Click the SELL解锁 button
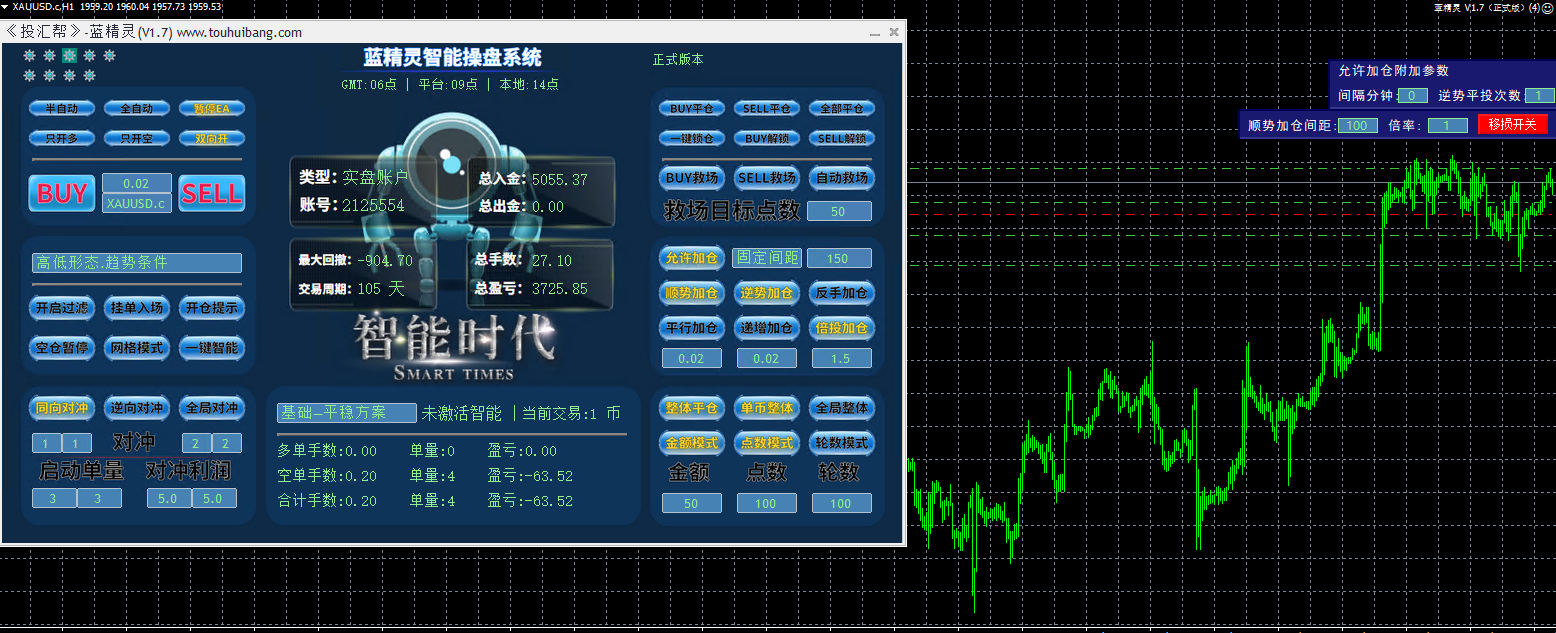Screen dimensions: 1556x633 [x=841, y=138]
